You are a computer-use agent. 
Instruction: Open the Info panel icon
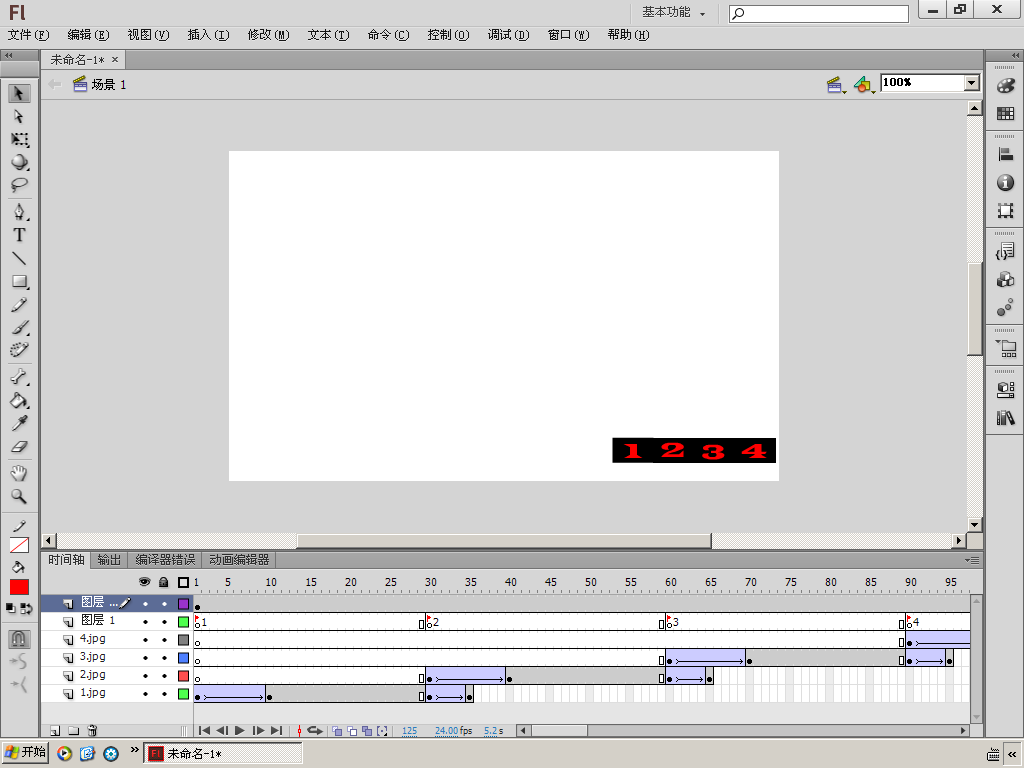pos(1006,183)
